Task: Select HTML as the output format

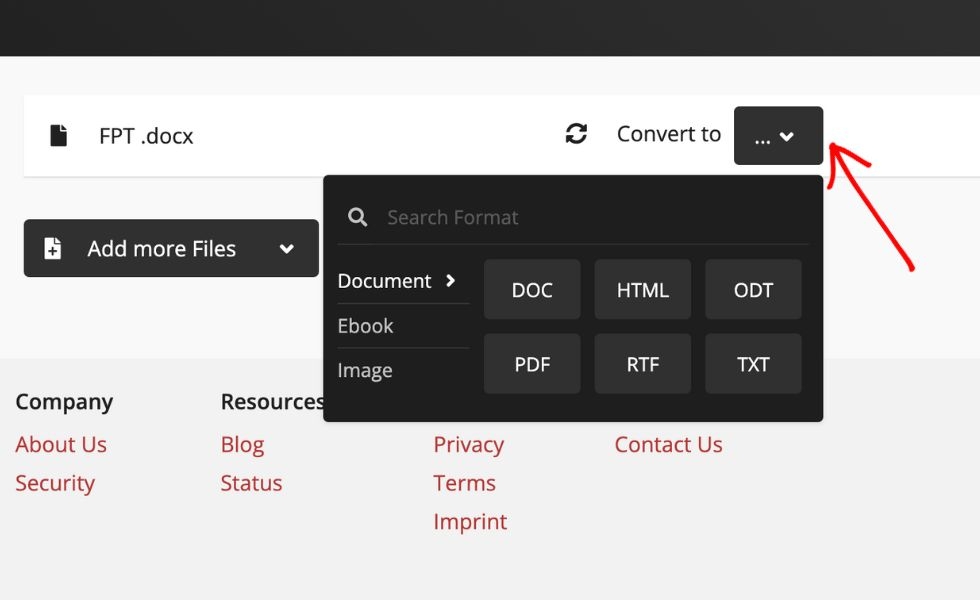Action: pyautogui.click(x=642, y=289)
